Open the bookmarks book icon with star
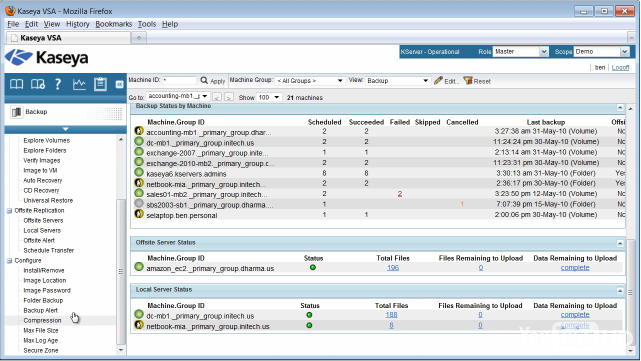This screenshot has height=361, width=641. (x=38, y=84)
